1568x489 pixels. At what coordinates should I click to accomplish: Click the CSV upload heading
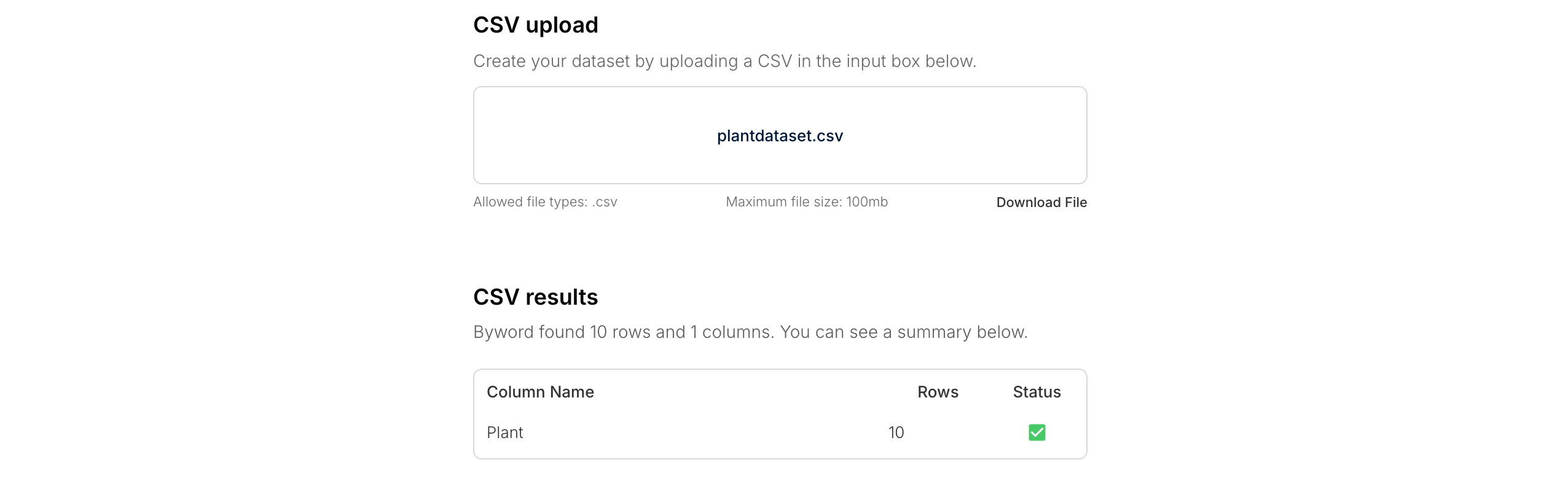535,25
